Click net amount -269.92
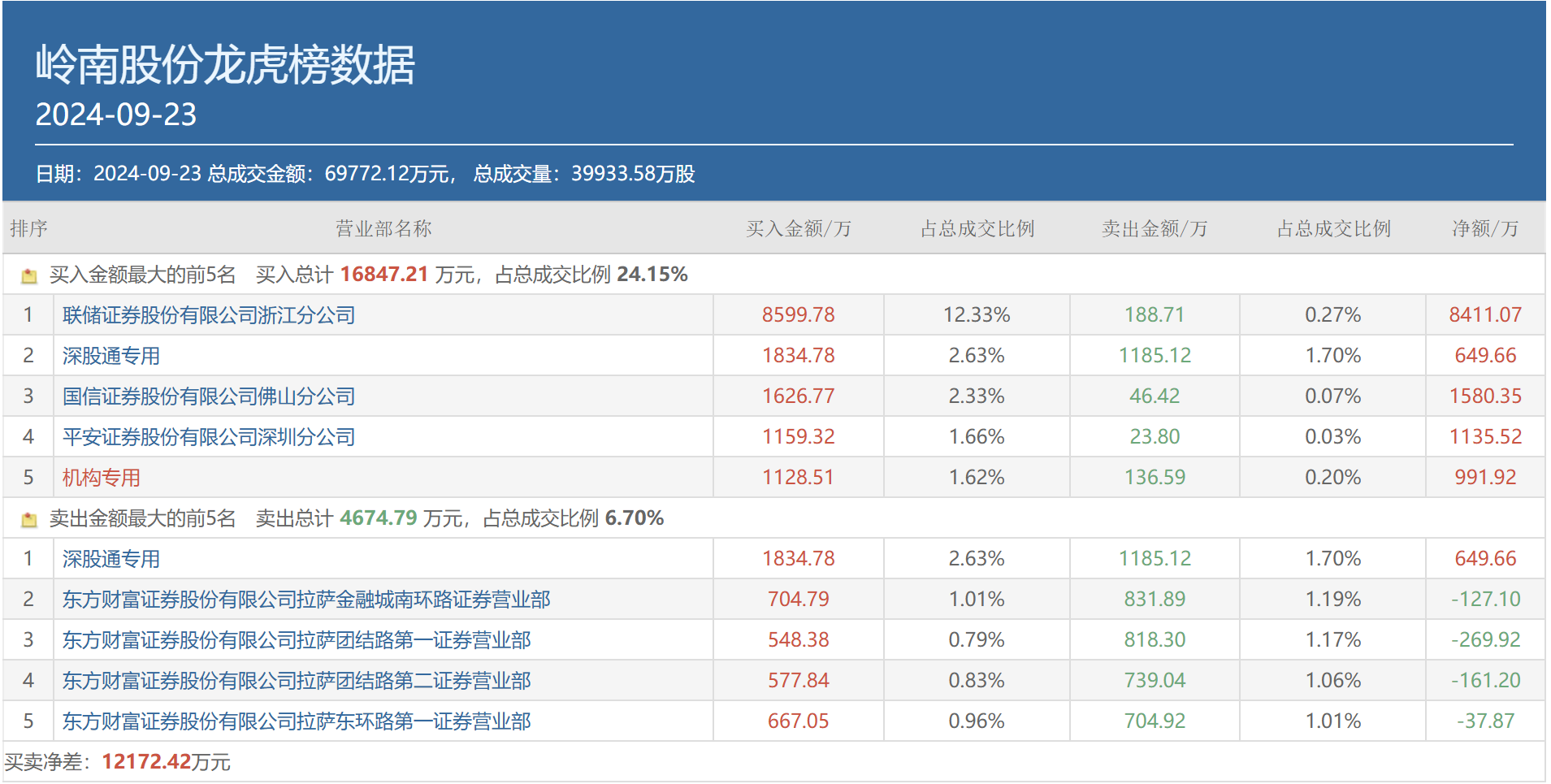1551x784 pixels. click(1485, 640)
